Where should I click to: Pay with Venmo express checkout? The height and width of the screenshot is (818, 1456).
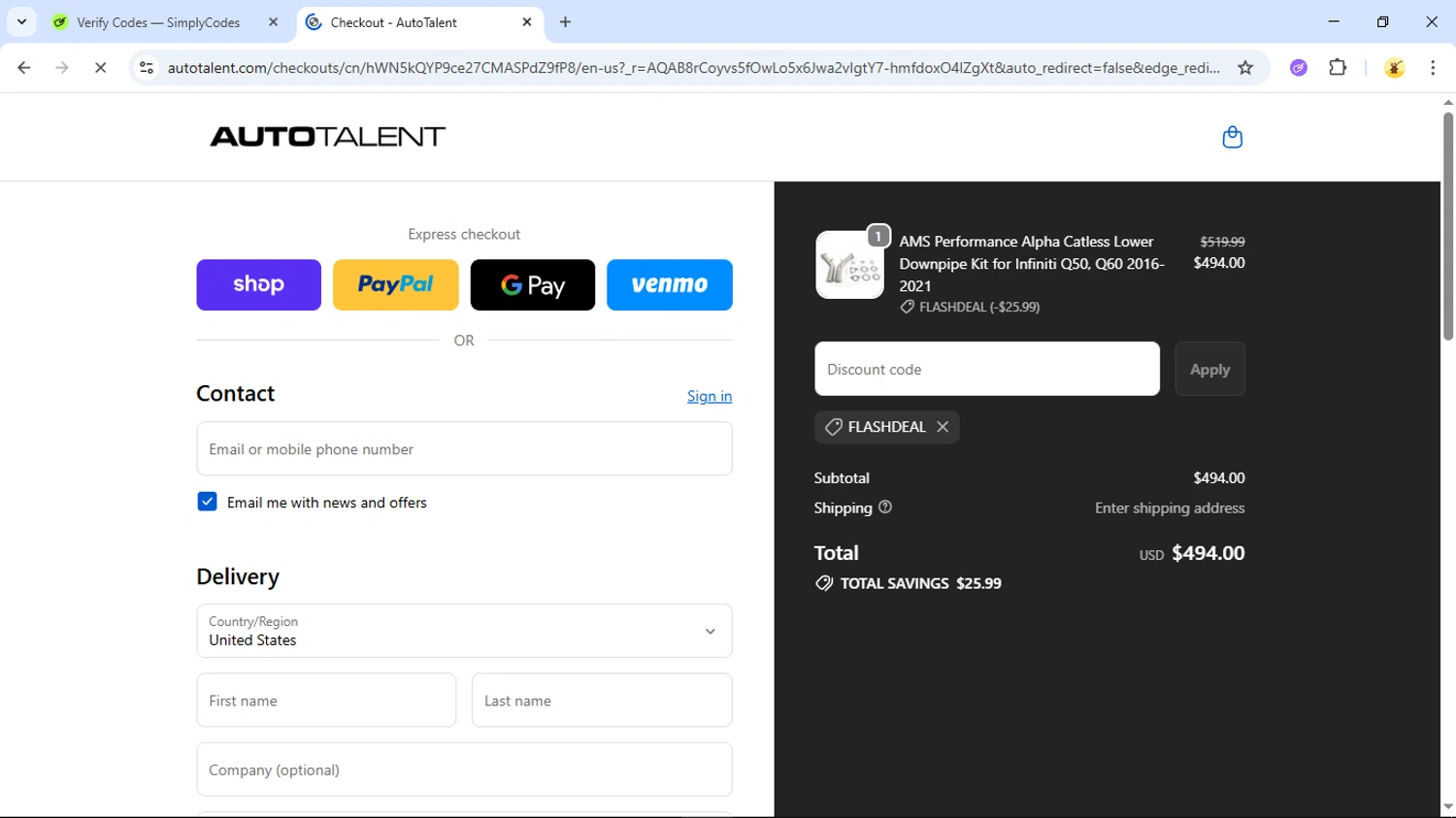click(670, 284)
